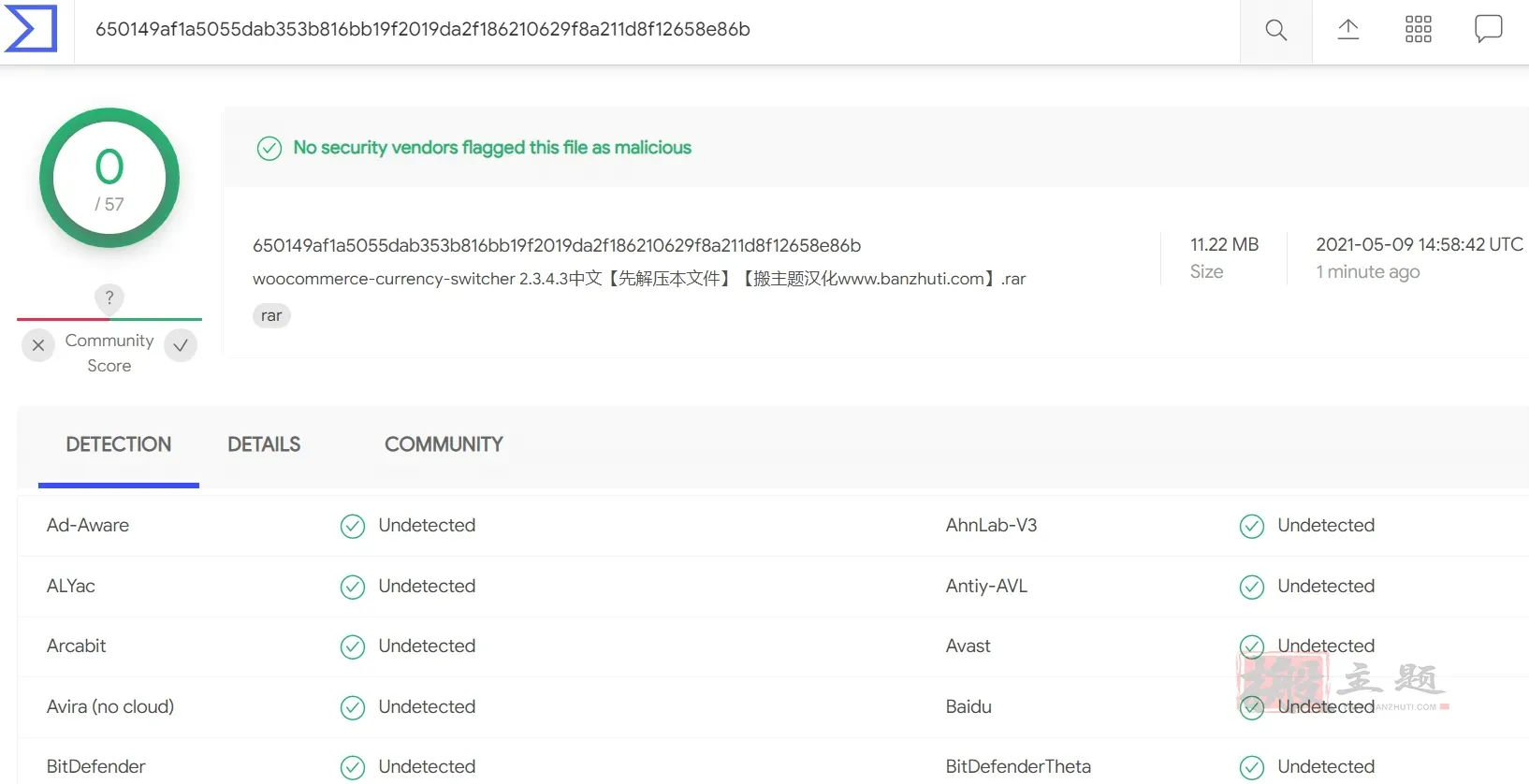Open the apps grid menu icon
Viewport: 1529px width, 784px height.
[x=1418, y=29]
